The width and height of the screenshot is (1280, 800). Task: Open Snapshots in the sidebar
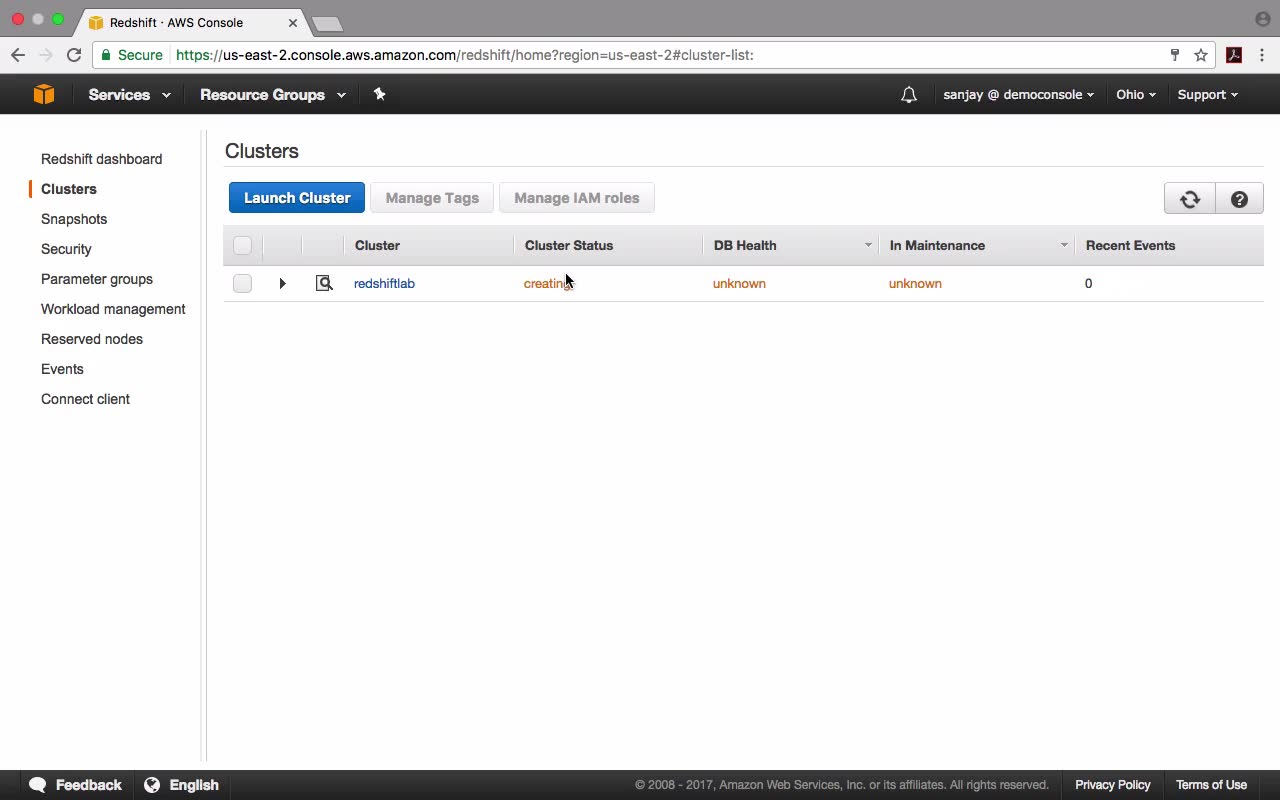[x=74, y=219]
